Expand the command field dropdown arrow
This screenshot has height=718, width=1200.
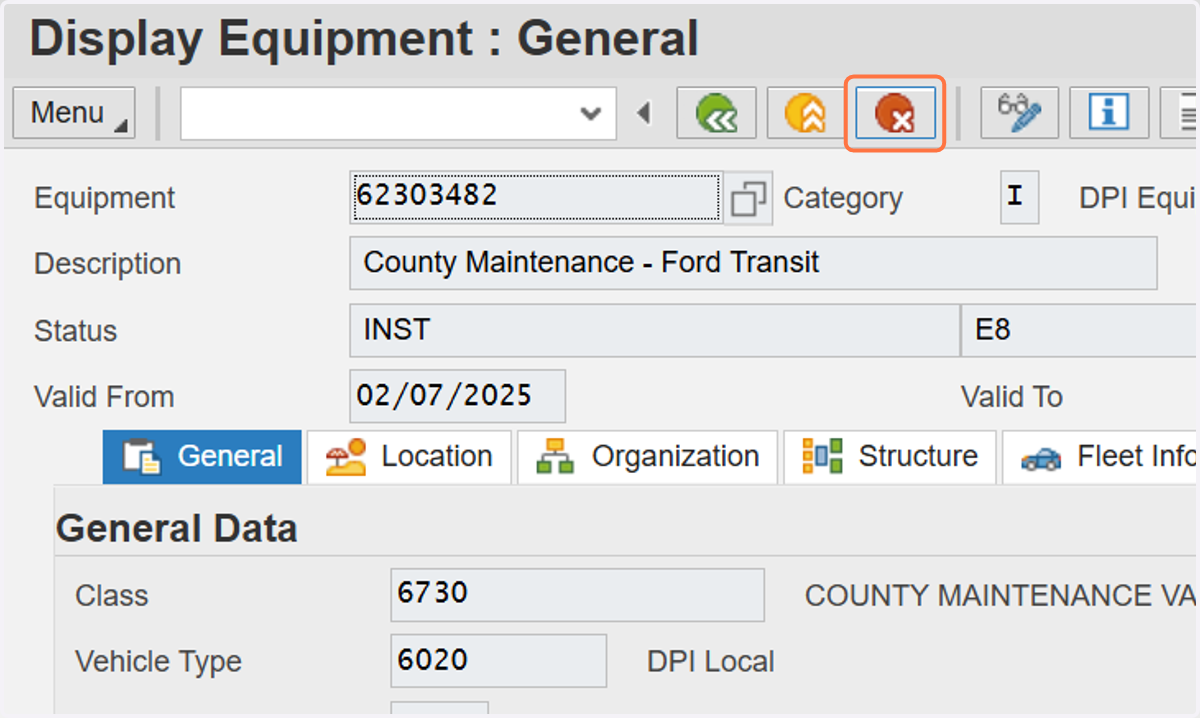pos(591,114)
